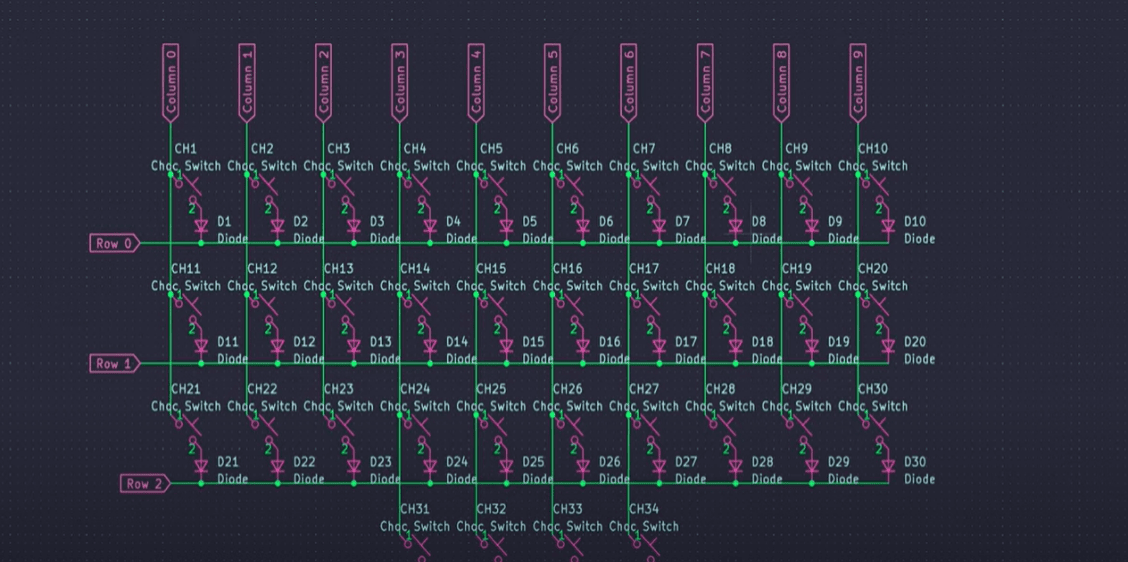Image resolution: width=1128 pixels, height=562 pixels.
Task: Click the CH21 switch symbol
Action: tap(186, 425)
